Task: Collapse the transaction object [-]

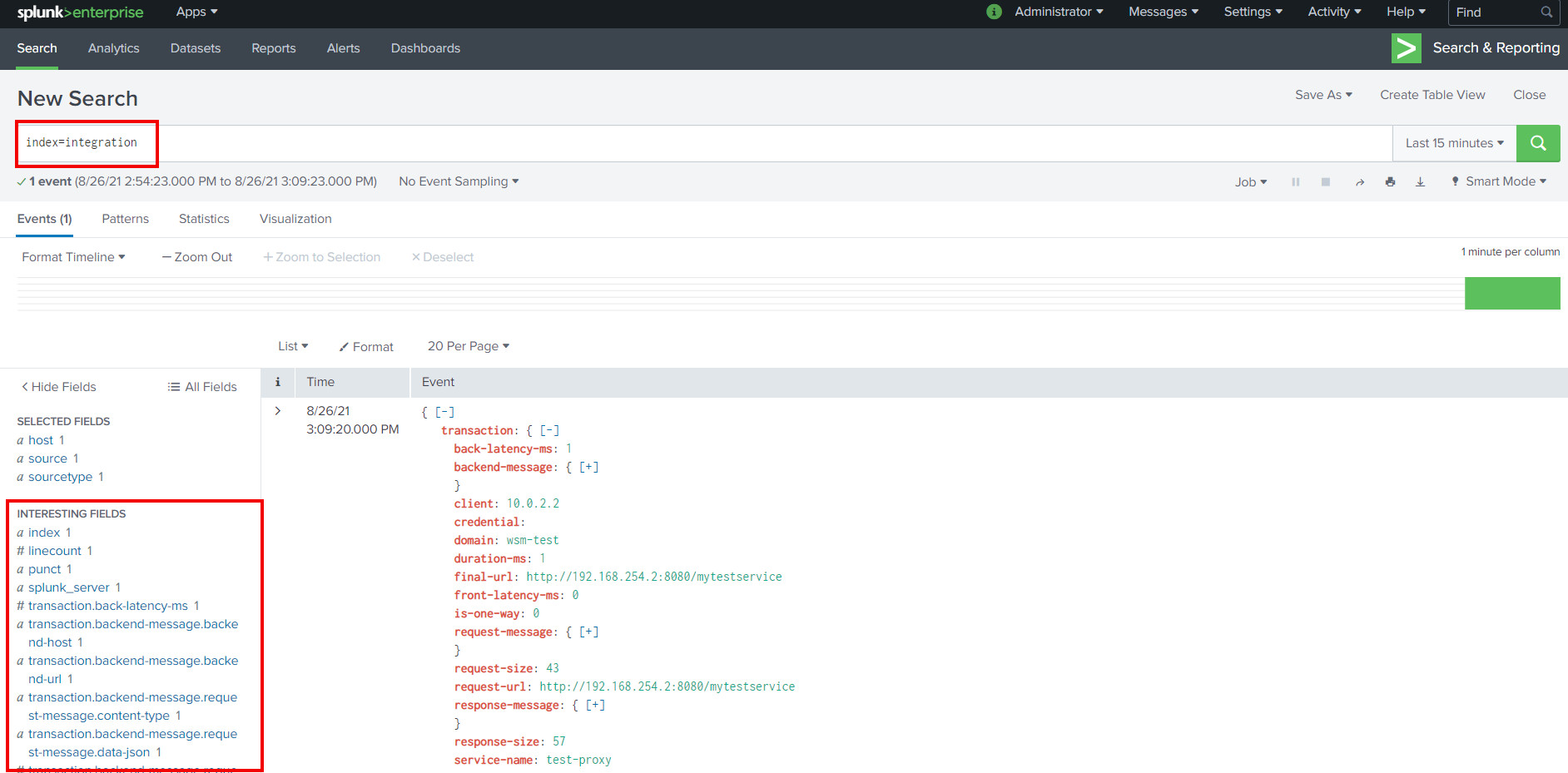Action: [x=550, y=430]
